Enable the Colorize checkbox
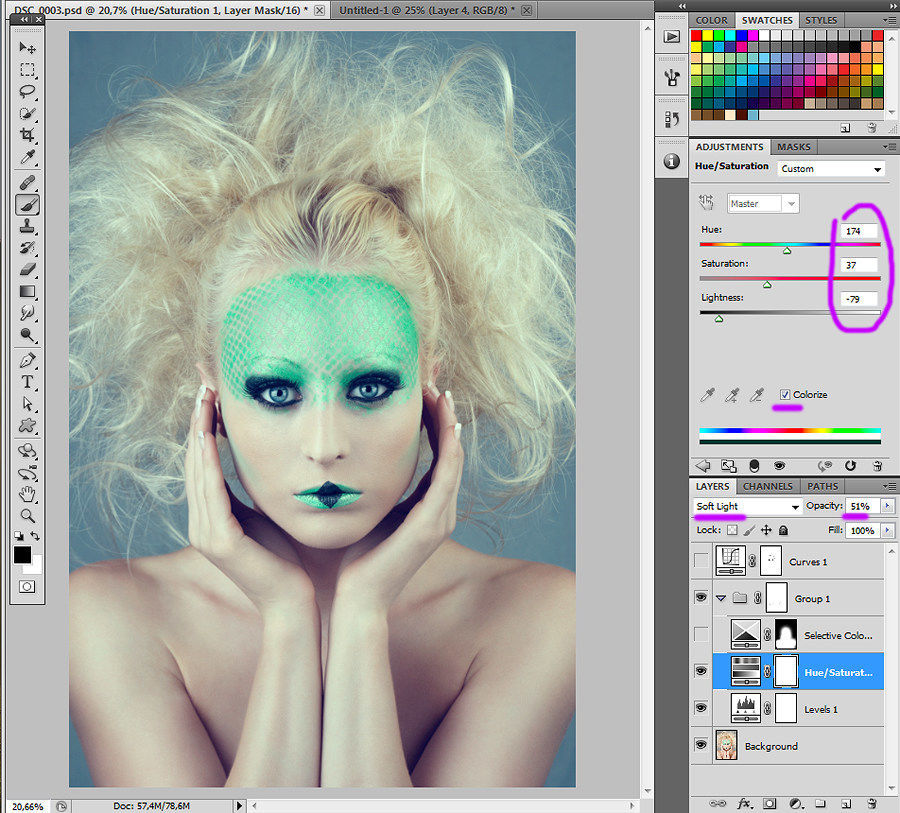This screenshot has width=900, height=813. point(785,394)
